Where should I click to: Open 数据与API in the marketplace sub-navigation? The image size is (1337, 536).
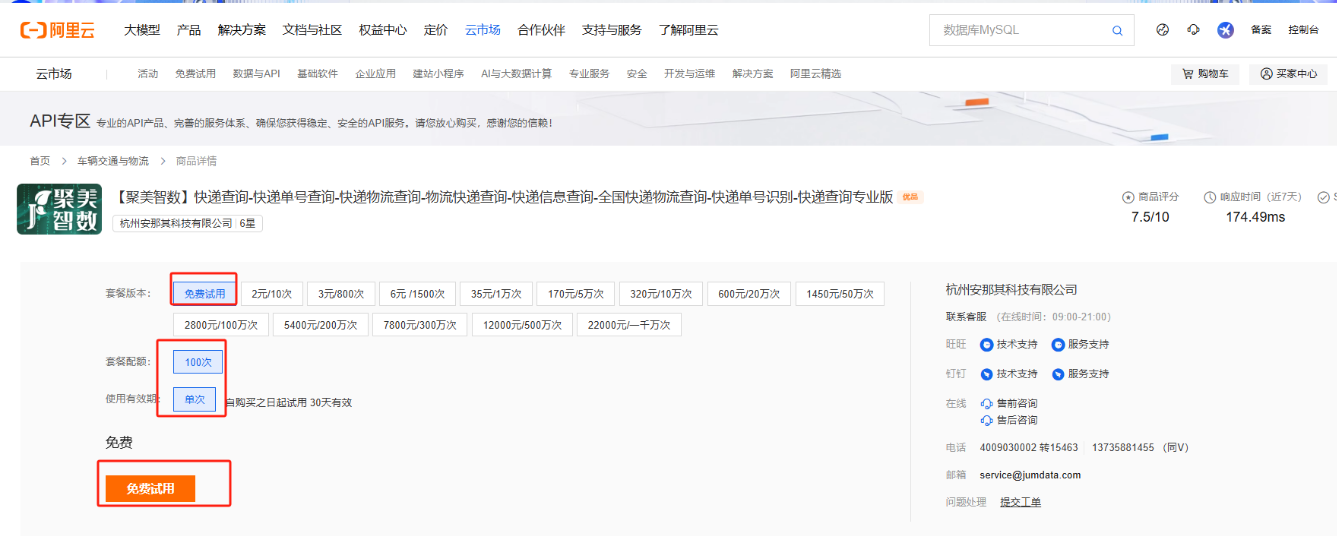pos(256,74)
